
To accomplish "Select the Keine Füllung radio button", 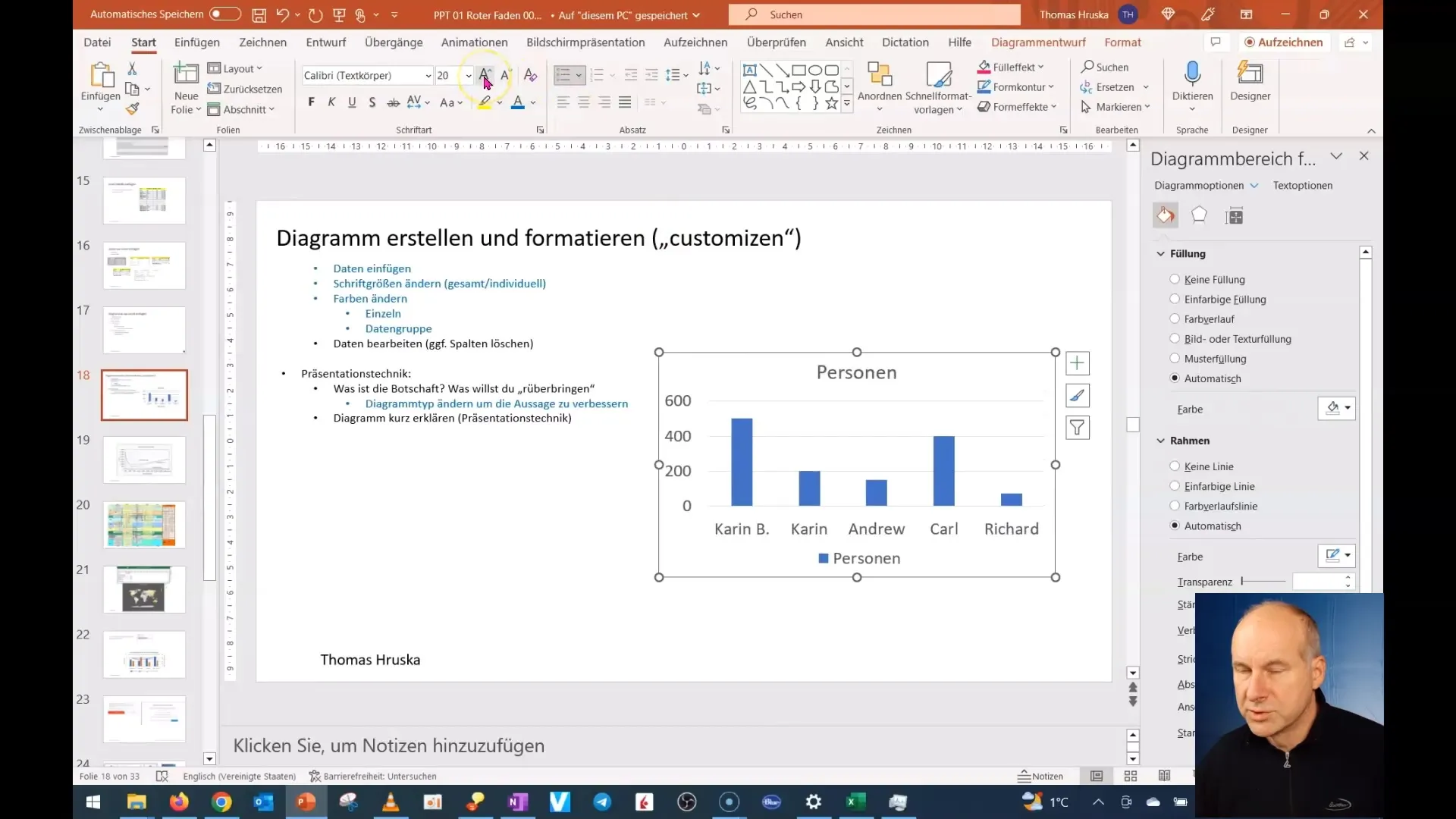I will pos(1175,279).
